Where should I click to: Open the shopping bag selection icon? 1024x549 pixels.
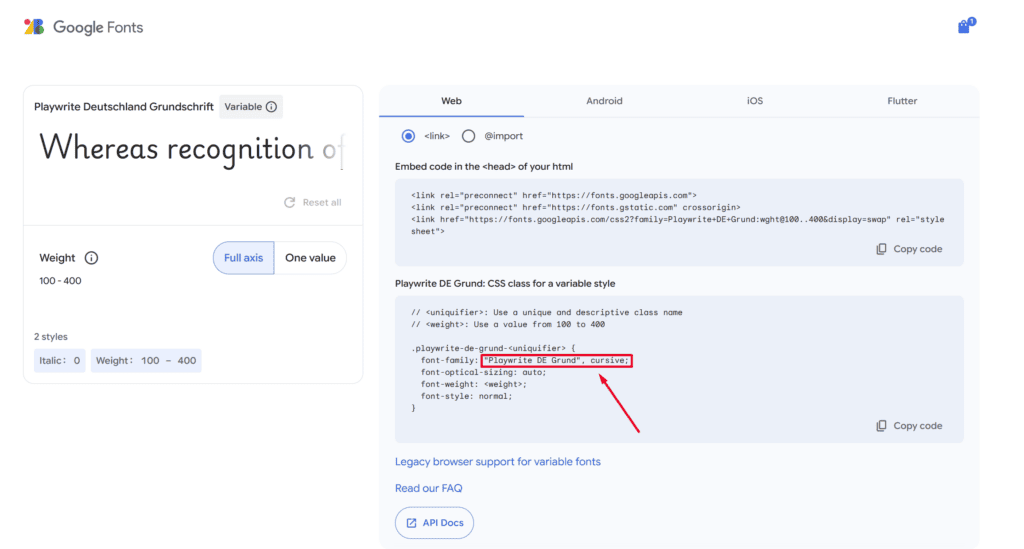coord(966,25)
